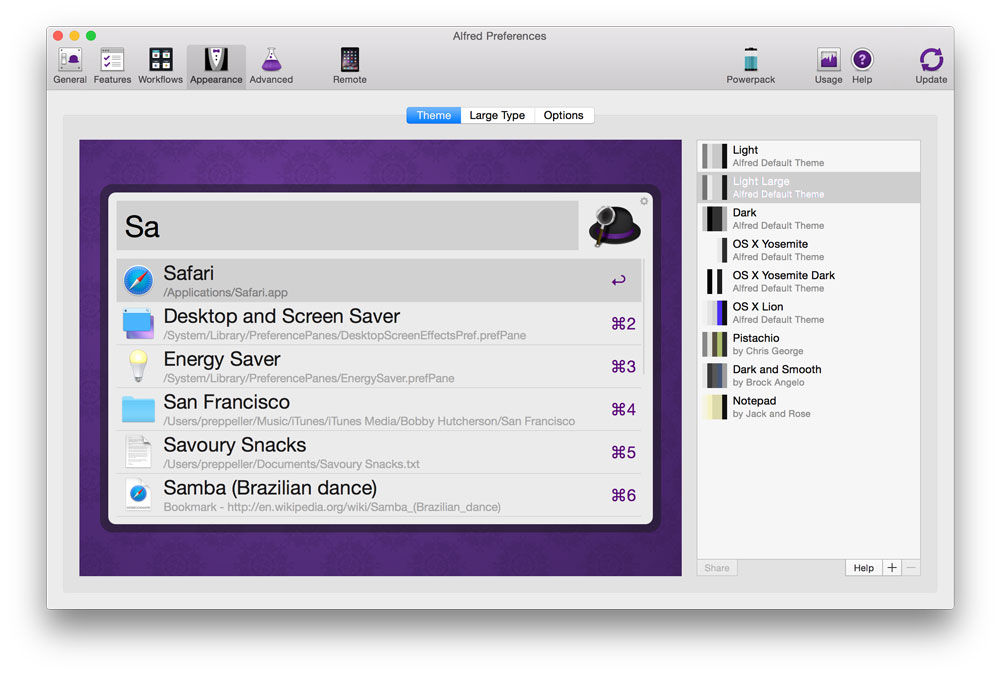Select the Savoury Snacks result
This screenshot has height=675, width=1000.
point(379,452)
